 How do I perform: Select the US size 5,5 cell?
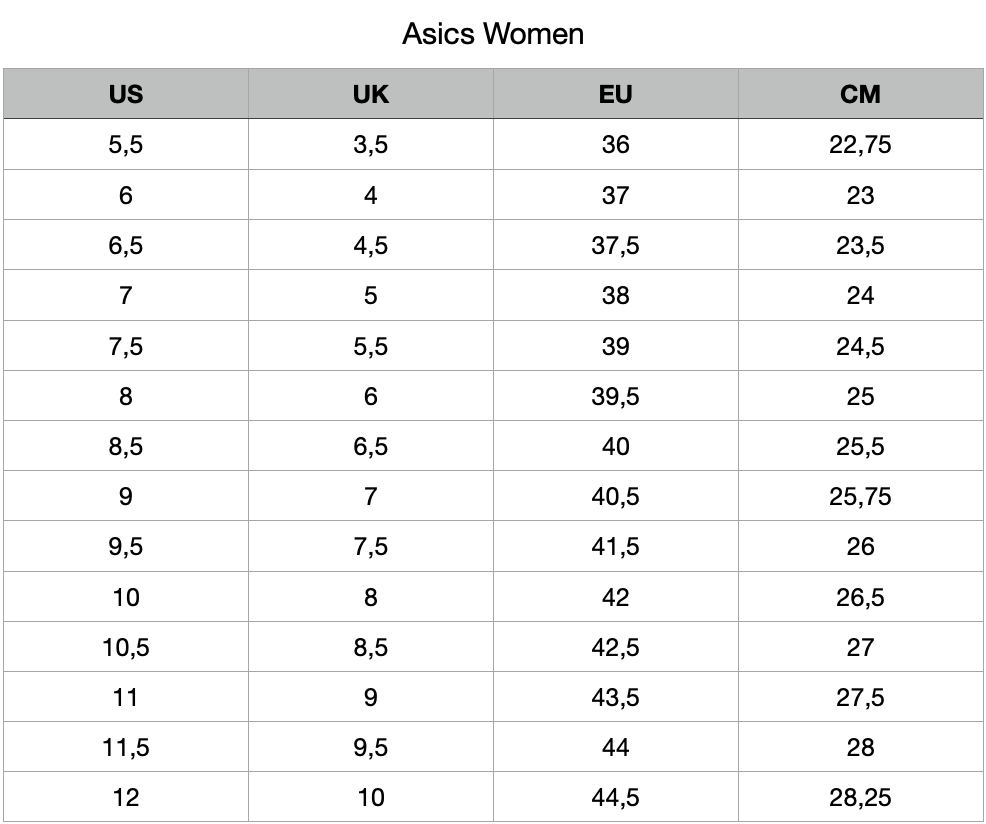tap(126, 144)
